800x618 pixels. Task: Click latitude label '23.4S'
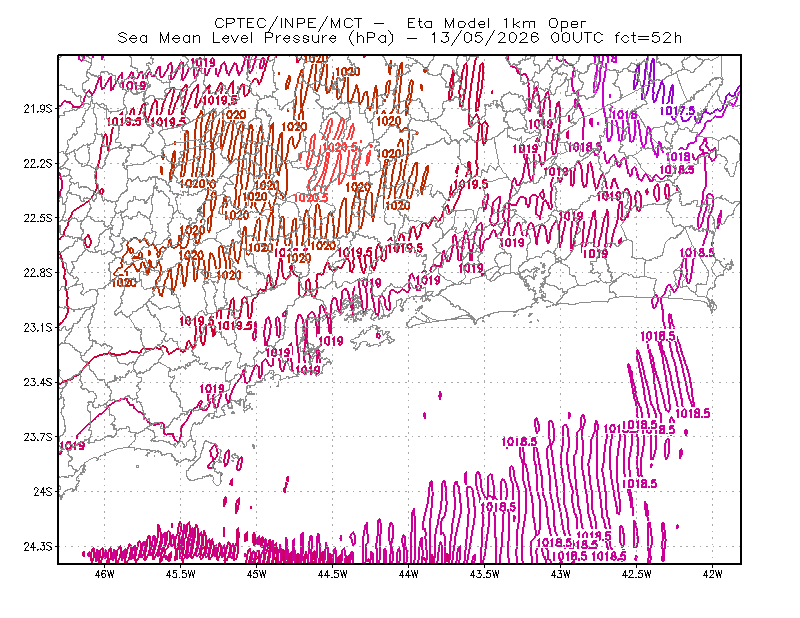(x=38, y=382)
